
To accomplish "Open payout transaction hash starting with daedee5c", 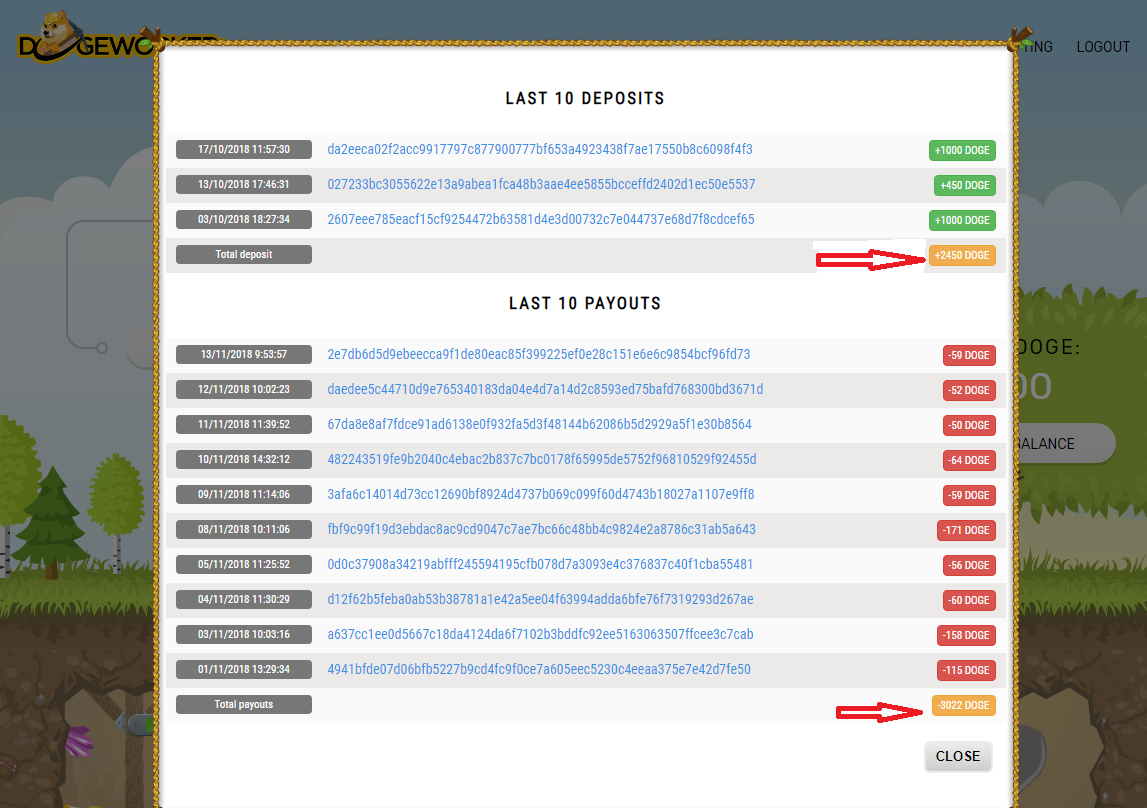I will coord(545,390).
